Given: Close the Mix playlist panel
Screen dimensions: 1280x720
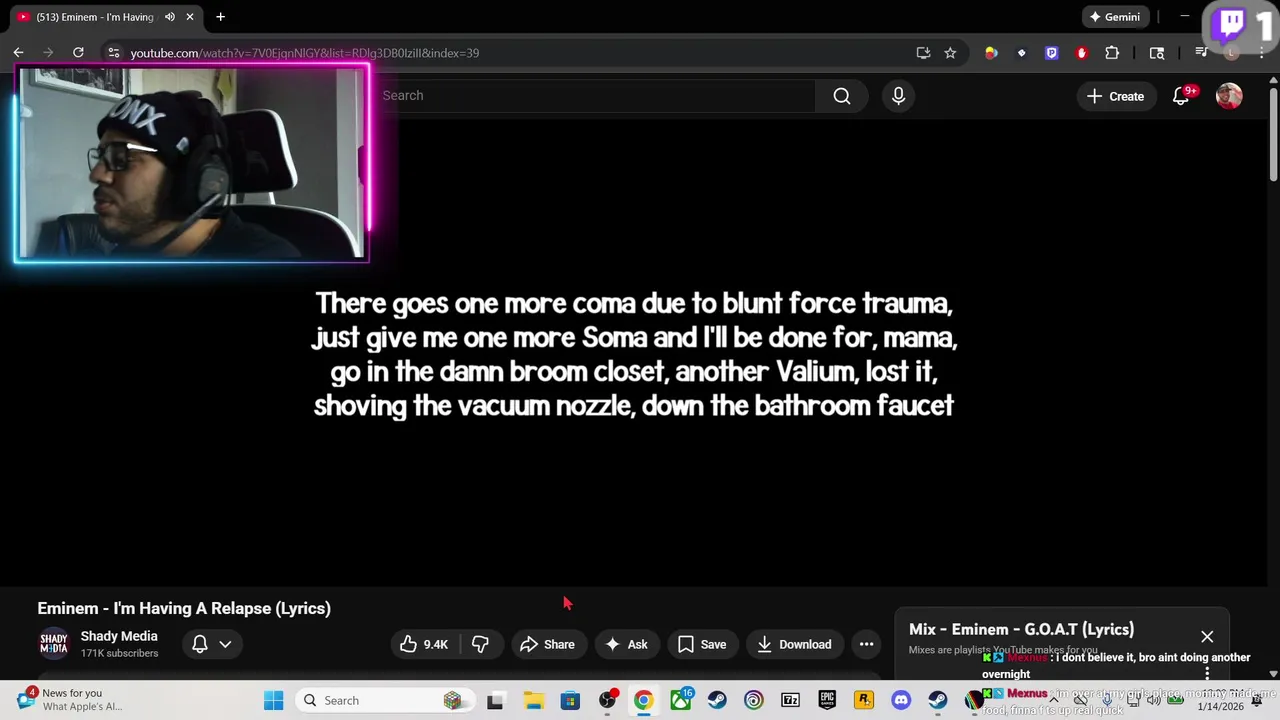Looking at the screenshot, I should [x=1207, y=637].
